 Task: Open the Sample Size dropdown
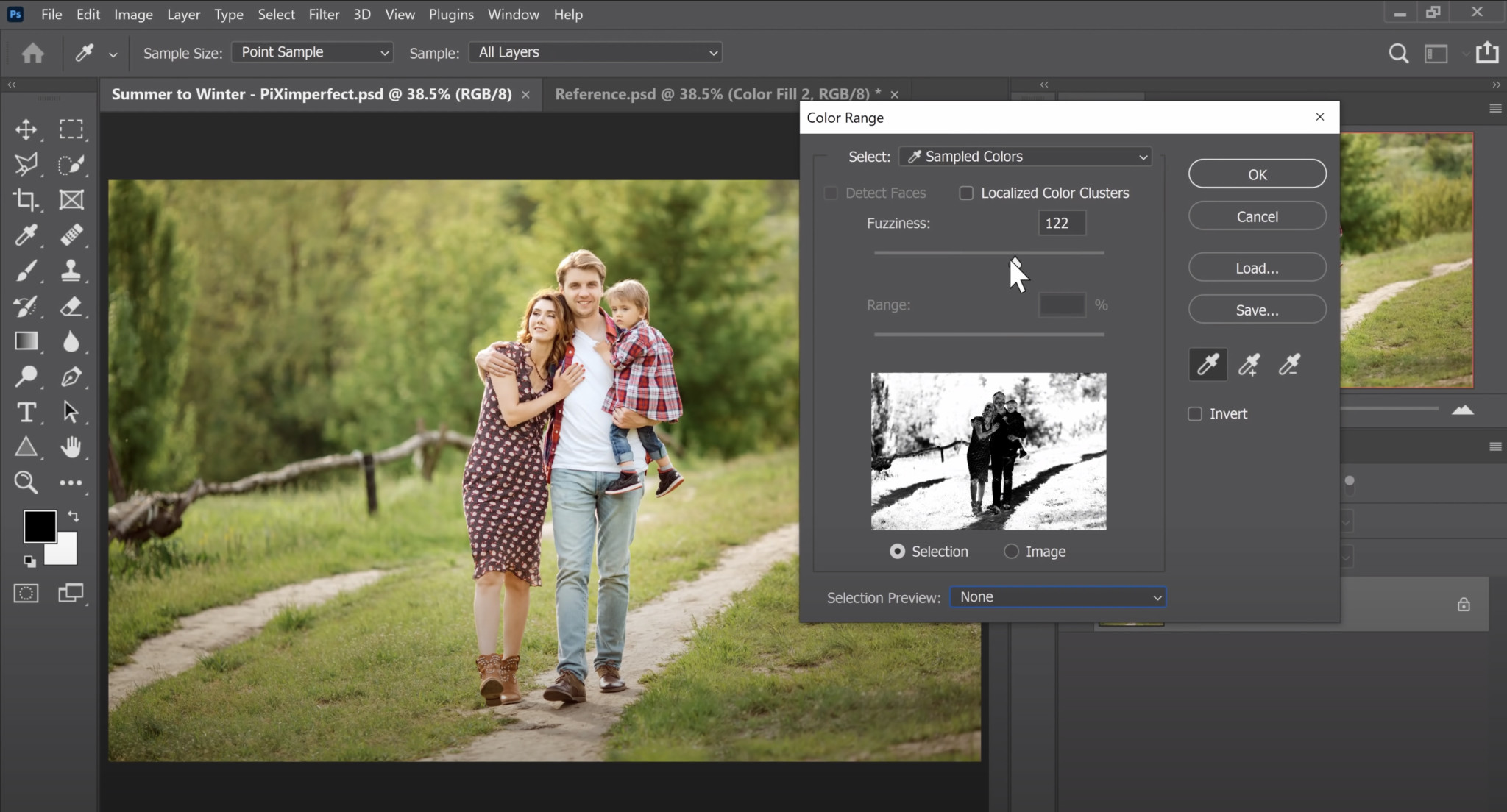coord(311,51)
